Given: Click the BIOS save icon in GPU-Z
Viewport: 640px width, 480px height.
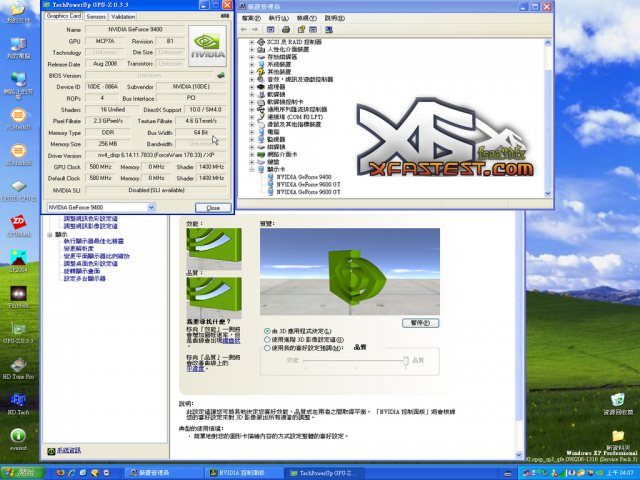Looking at the screenshot, I should point(221,75).
